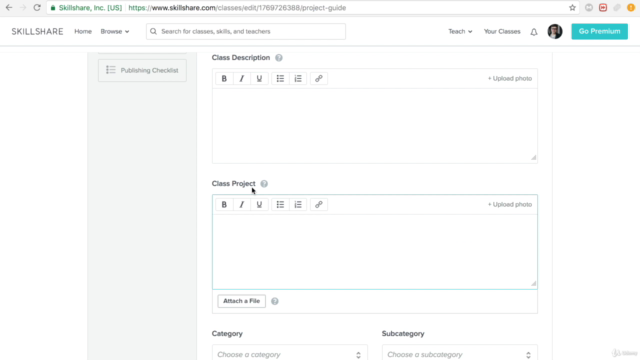Insert numbered list in Class Description
This screenshot has width=640, height=360.
298,78
